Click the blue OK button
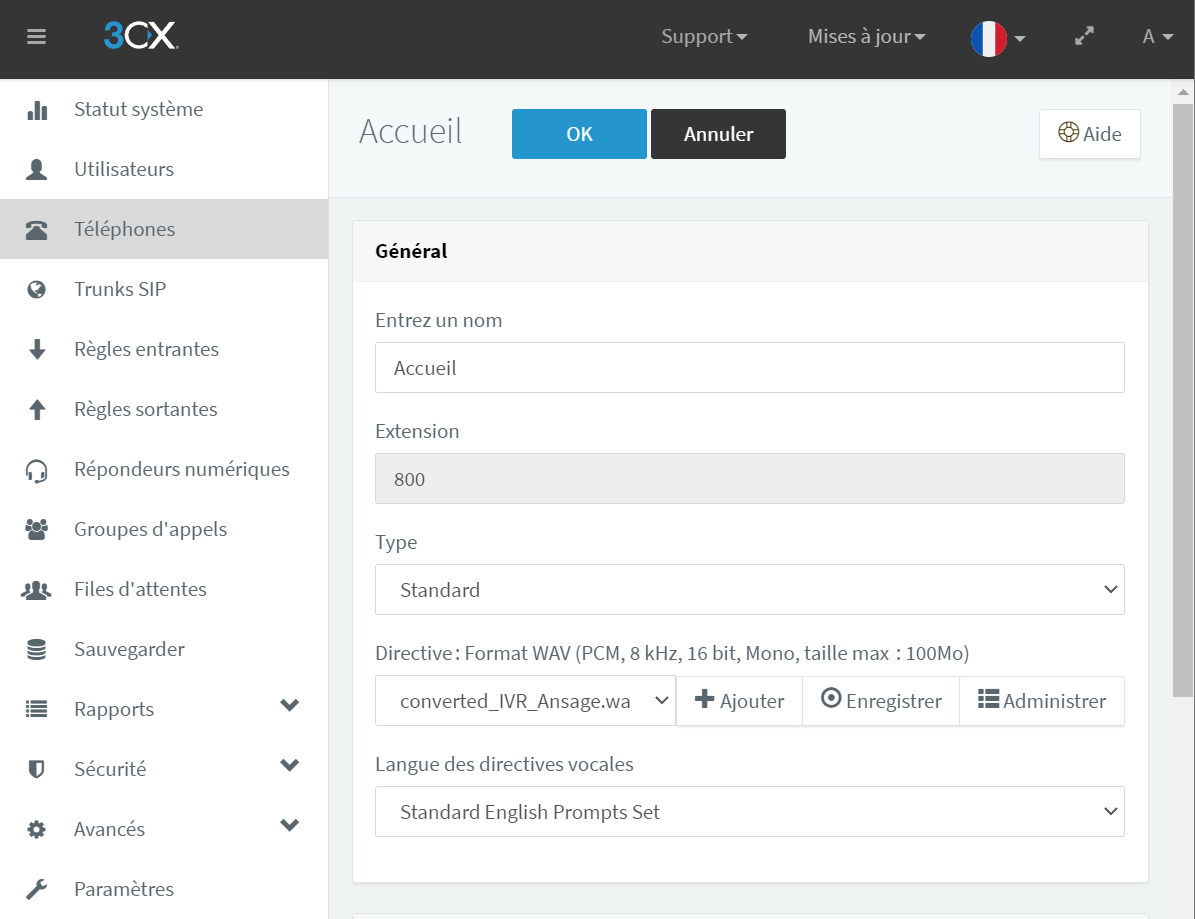The width and height of the screenshot is (1195, 919). (579, 134)
